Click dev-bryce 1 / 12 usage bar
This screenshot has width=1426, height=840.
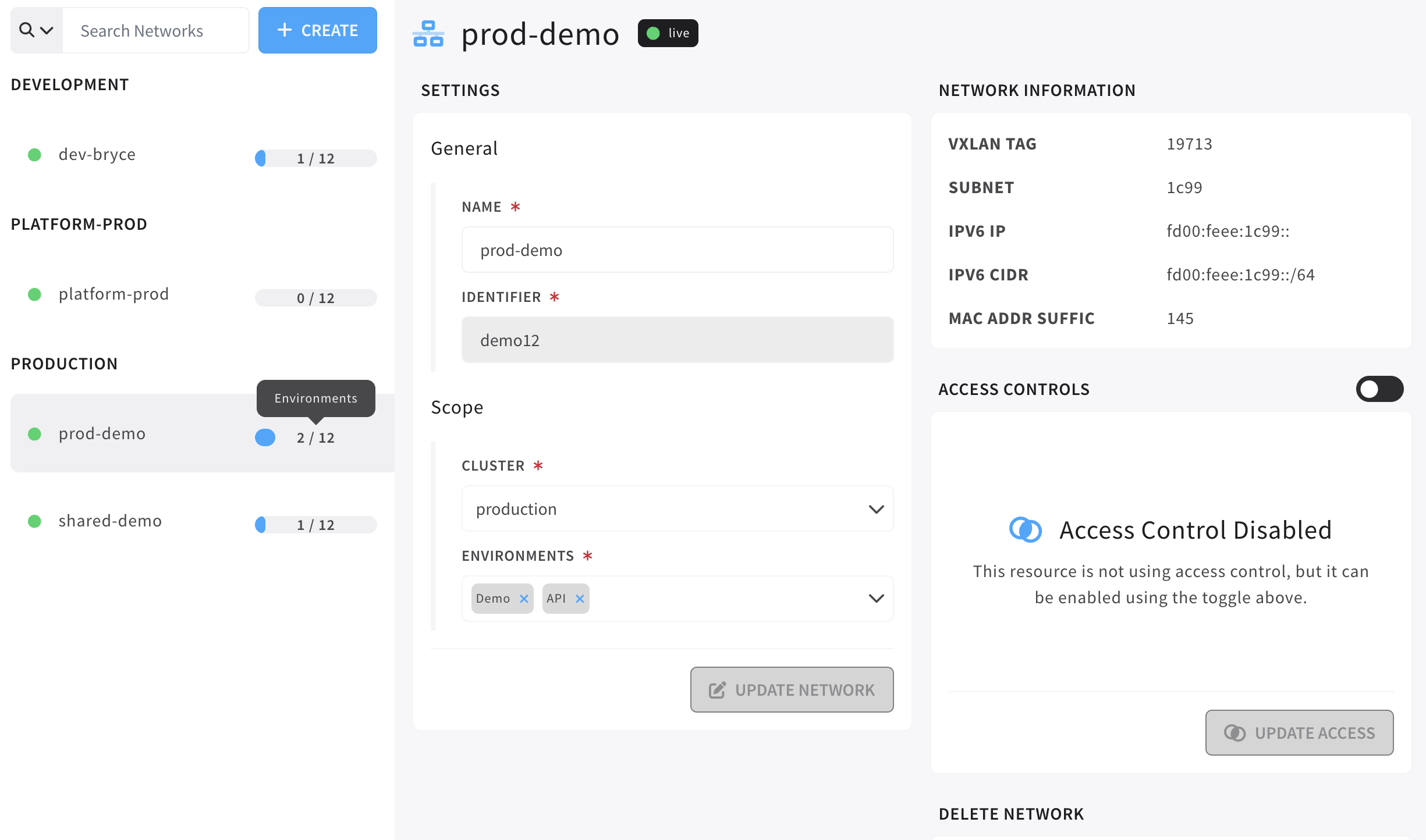[x=316, y=158]
